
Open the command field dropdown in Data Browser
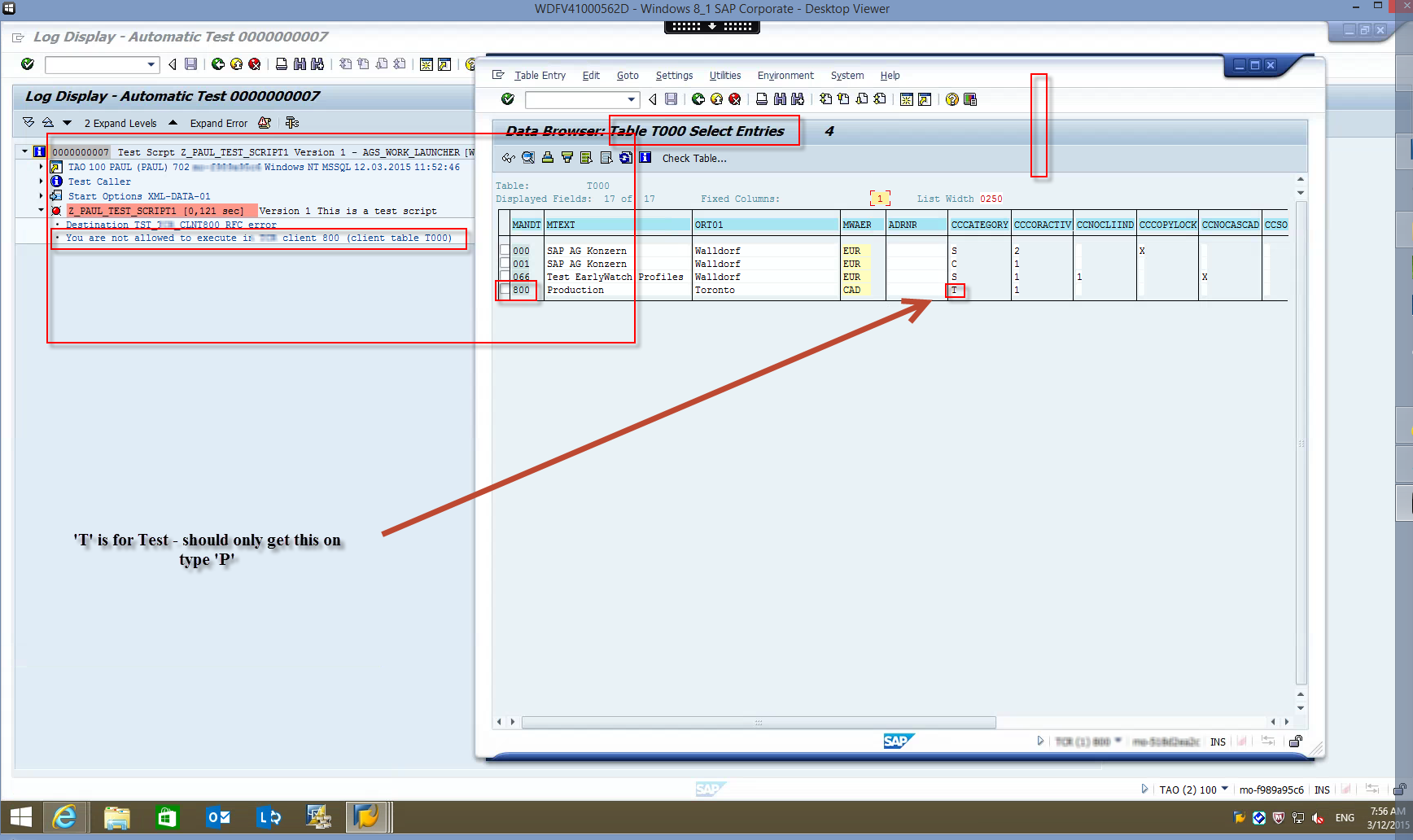click(x=632, y=99)
